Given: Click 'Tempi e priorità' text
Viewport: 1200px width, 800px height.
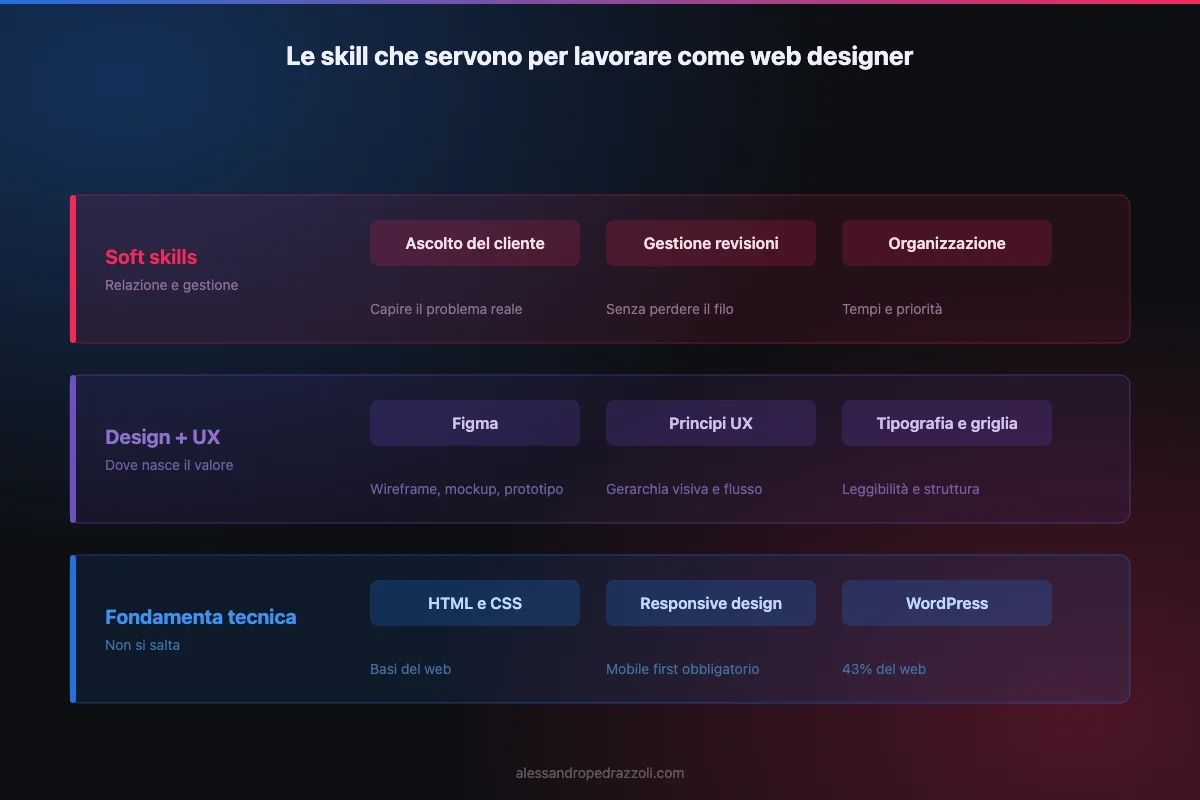Looking at the screenshot, I should point(892,309).
